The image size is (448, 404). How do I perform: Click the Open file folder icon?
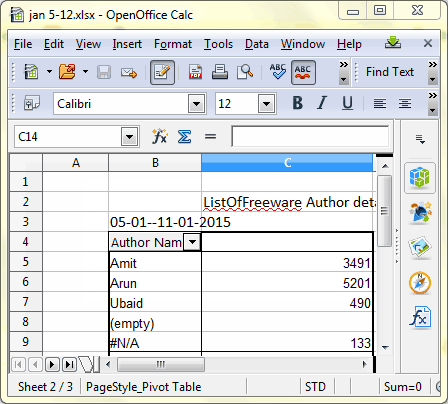(67, 72)
